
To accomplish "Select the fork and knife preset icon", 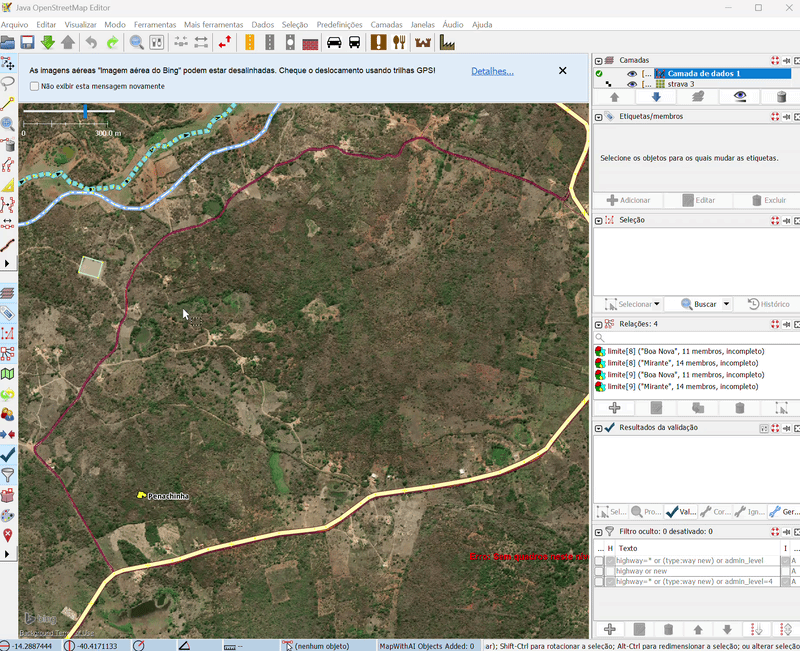I will tap(399, 42).
